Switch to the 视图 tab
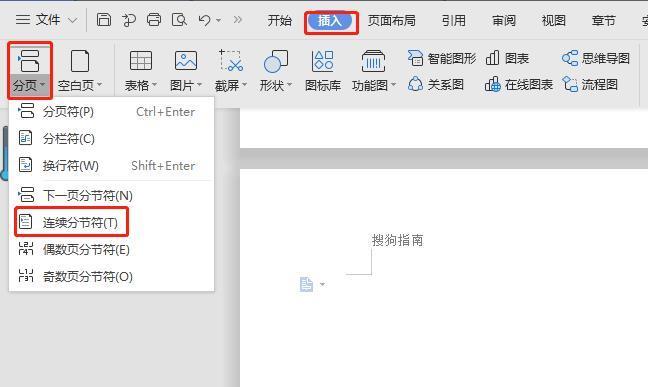This screenshot has width=648, height=387. point(553,20)
